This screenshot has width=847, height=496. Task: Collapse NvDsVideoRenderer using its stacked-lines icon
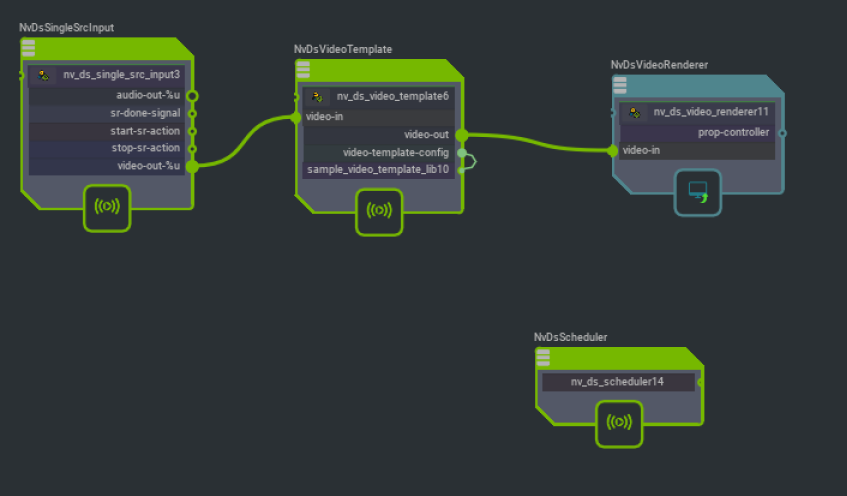(620, 84)
